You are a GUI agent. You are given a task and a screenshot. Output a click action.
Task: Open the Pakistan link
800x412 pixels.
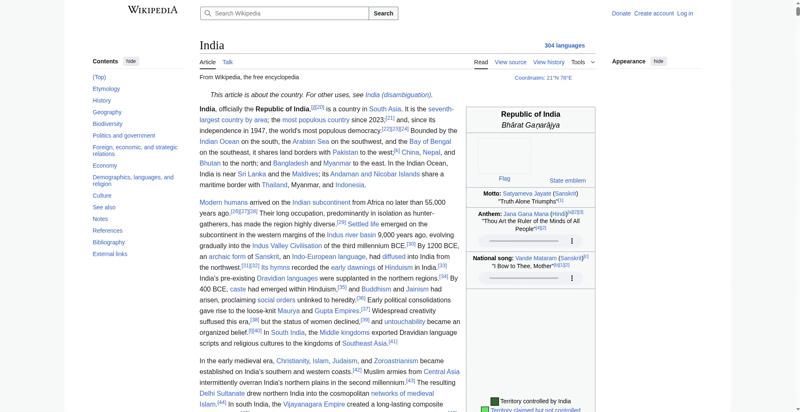click(x=345, y=152)
